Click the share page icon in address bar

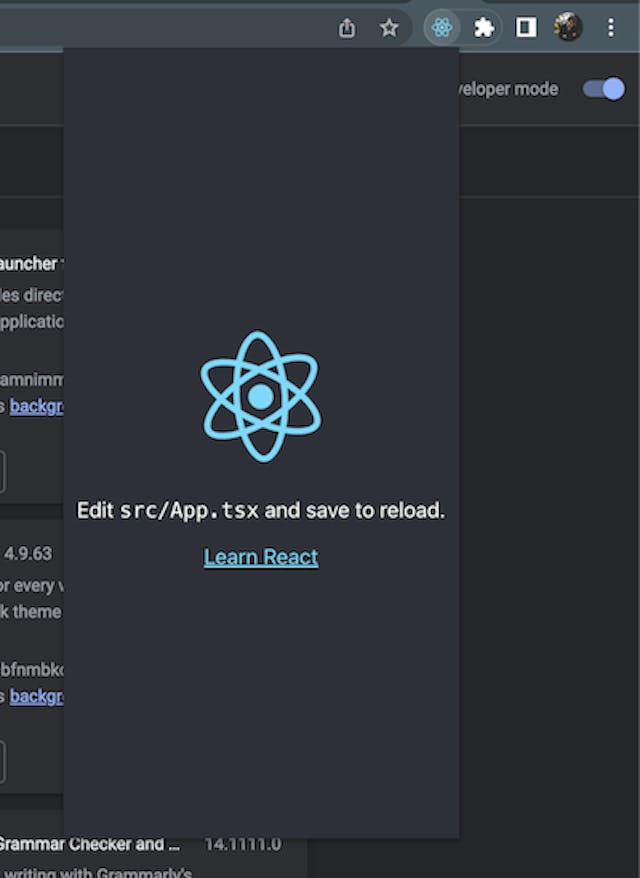(x=347, y=28)
